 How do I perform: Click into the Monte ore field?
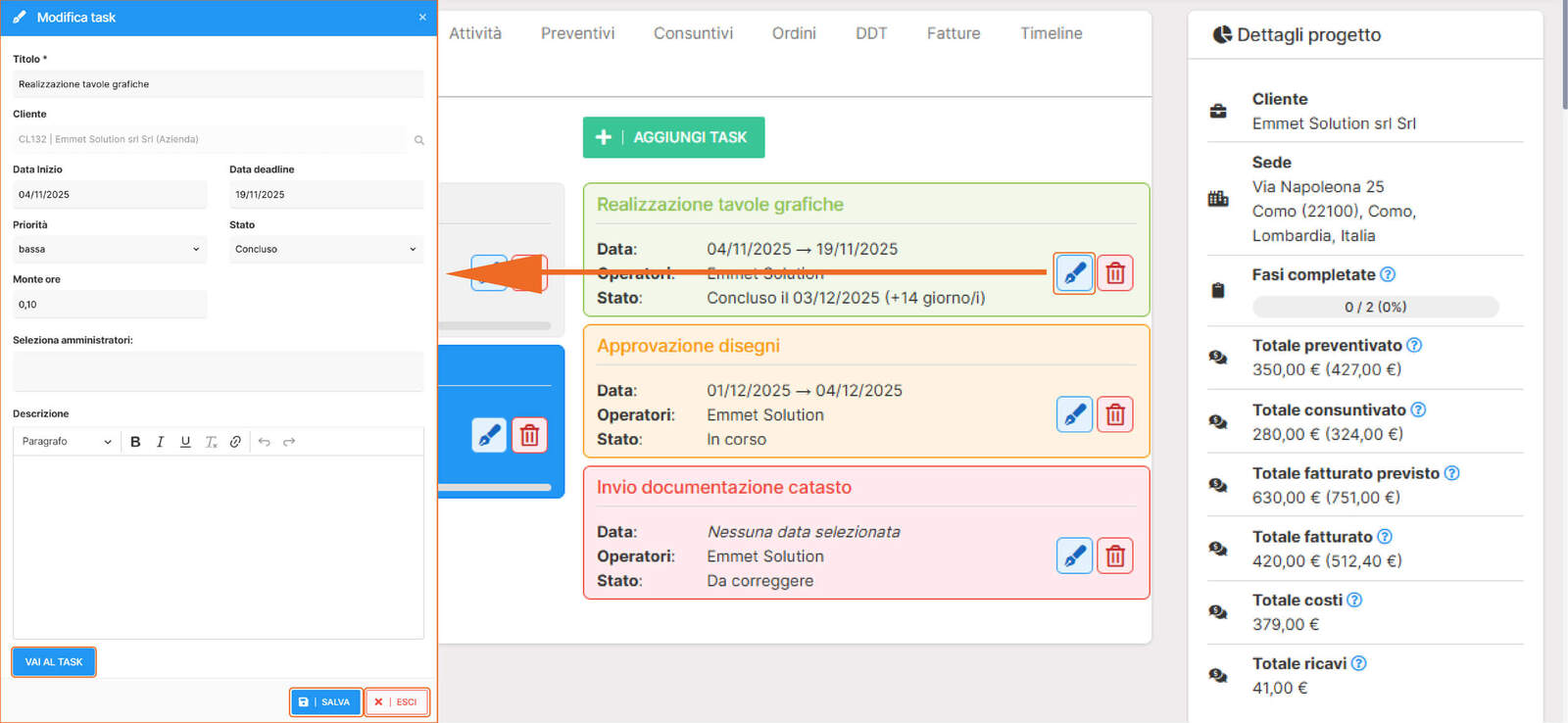109,305
